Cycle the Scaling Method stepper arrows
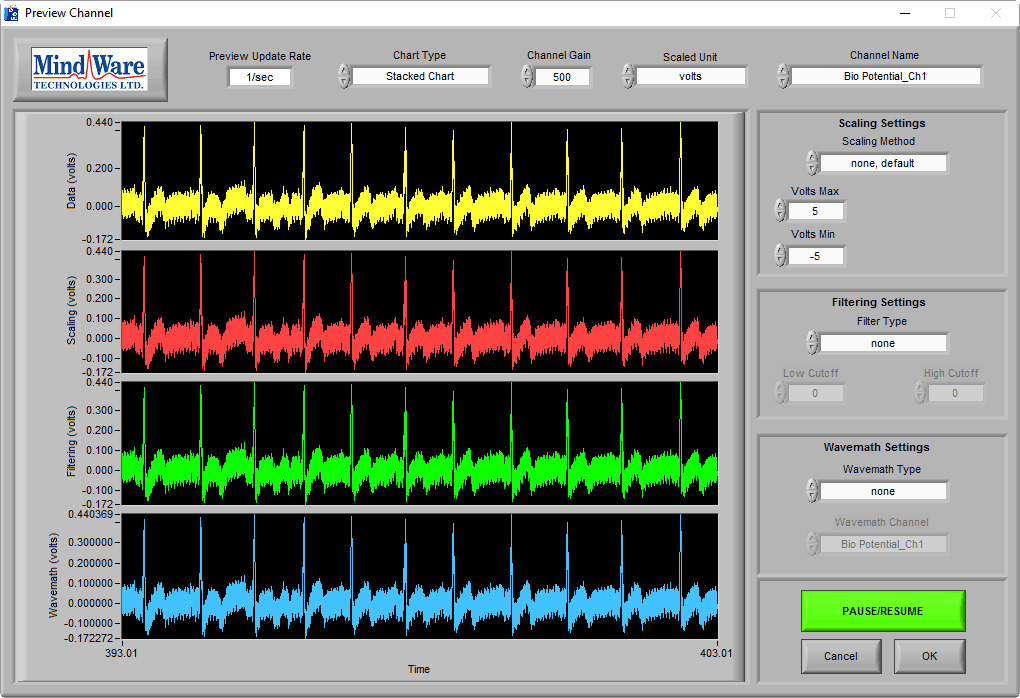The width and height of the screenshot is (1020, 698). point(812,163)
